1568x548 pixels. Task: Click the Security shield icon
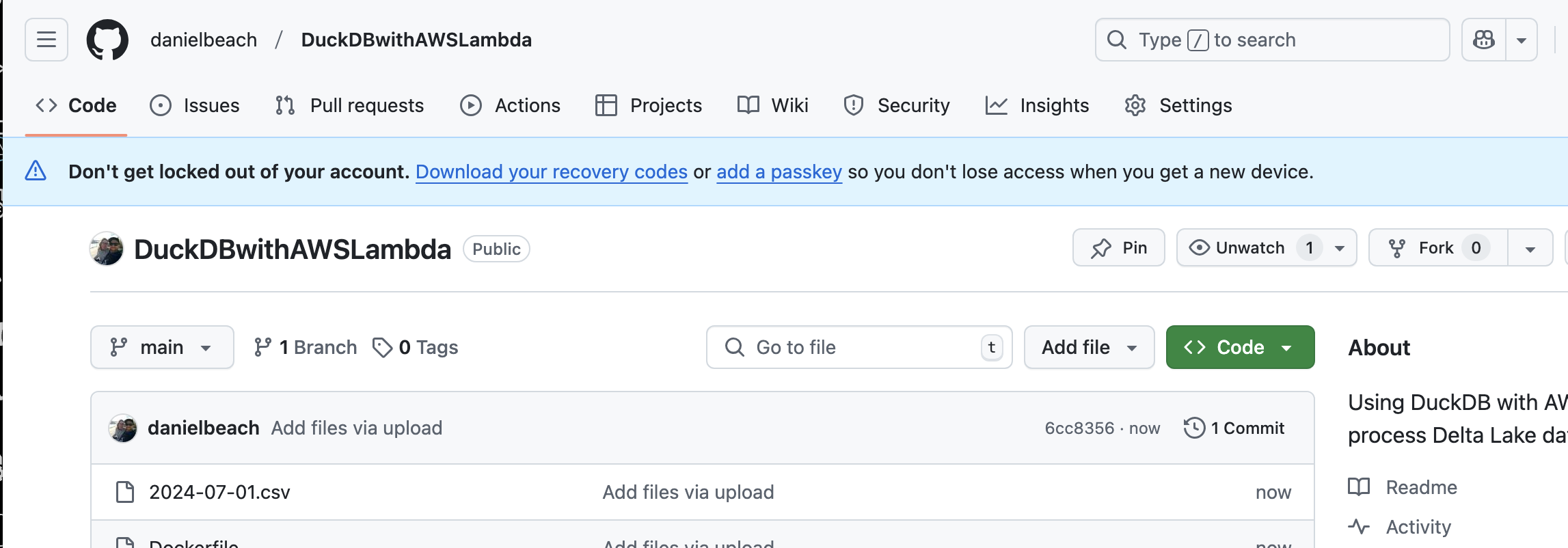click(852, 105)
